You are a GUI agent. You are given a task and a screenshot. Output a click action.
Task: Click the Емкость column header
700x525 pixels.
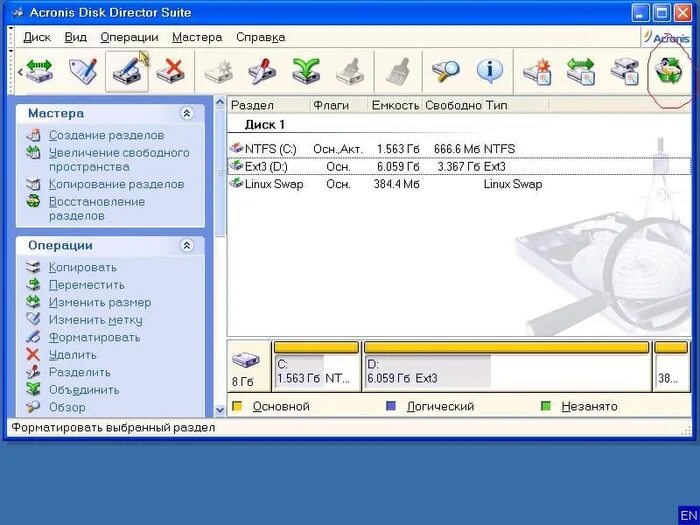tap(395, 105)
